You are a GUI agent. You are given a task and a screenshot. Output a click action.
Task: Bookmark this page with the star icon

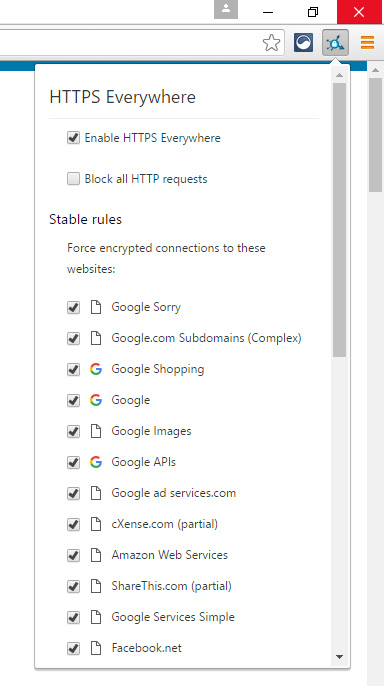tap(271, 43)
